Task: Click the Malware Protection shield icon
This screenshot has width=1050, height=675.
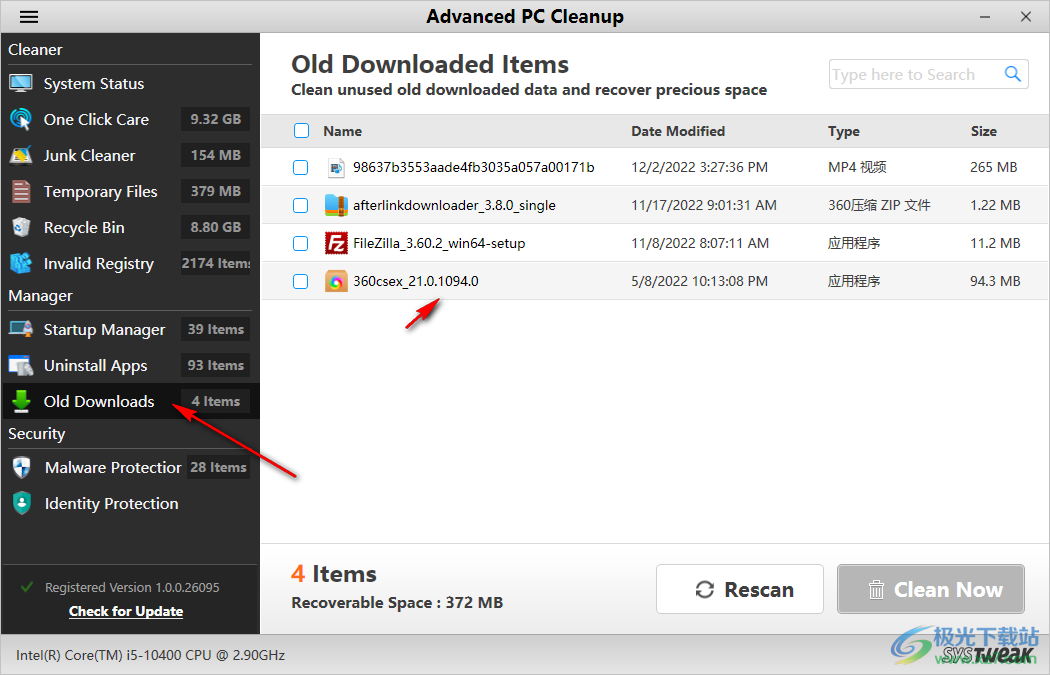Action: [x=21, y=467]
